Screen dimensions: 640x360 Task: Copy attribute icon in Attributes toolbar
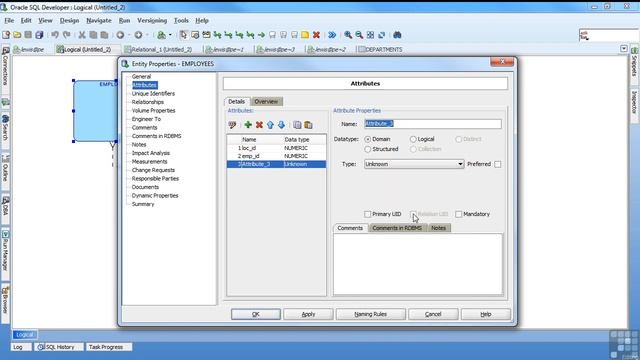click(297, 125)
